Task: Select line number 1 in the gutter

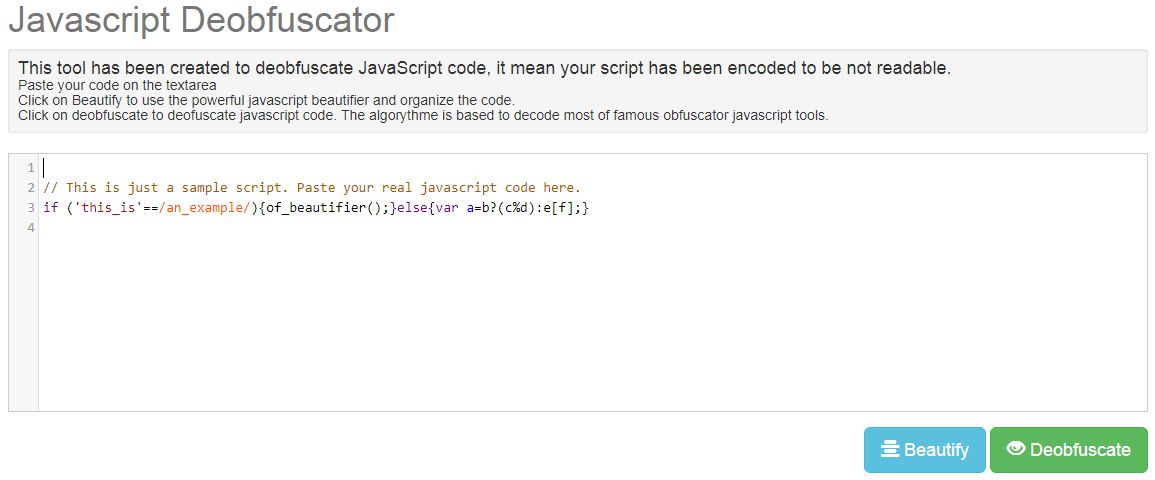Action: 31,167
